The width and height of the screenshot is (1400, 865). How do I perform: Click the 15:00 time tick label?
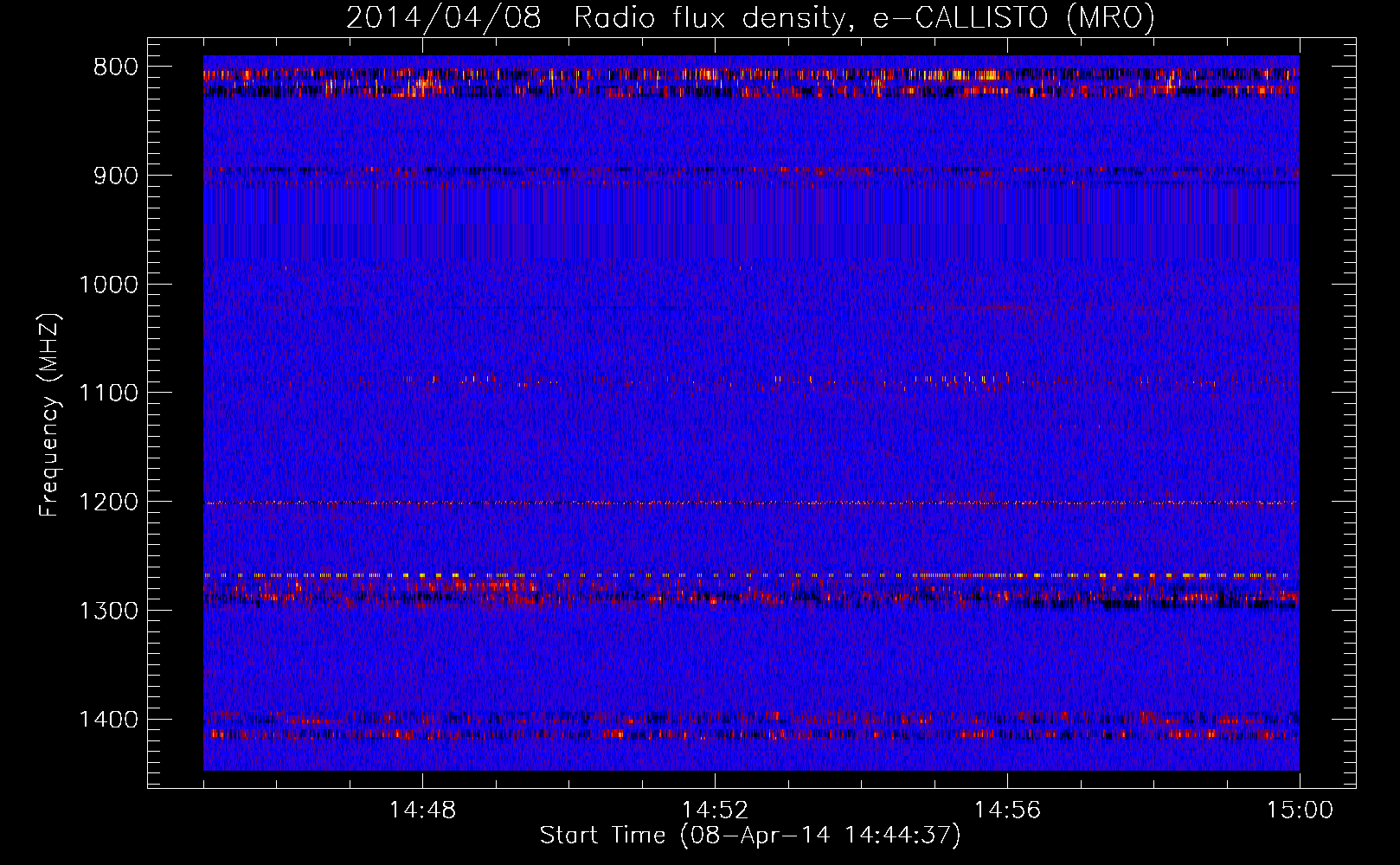tap(1300, 811)
